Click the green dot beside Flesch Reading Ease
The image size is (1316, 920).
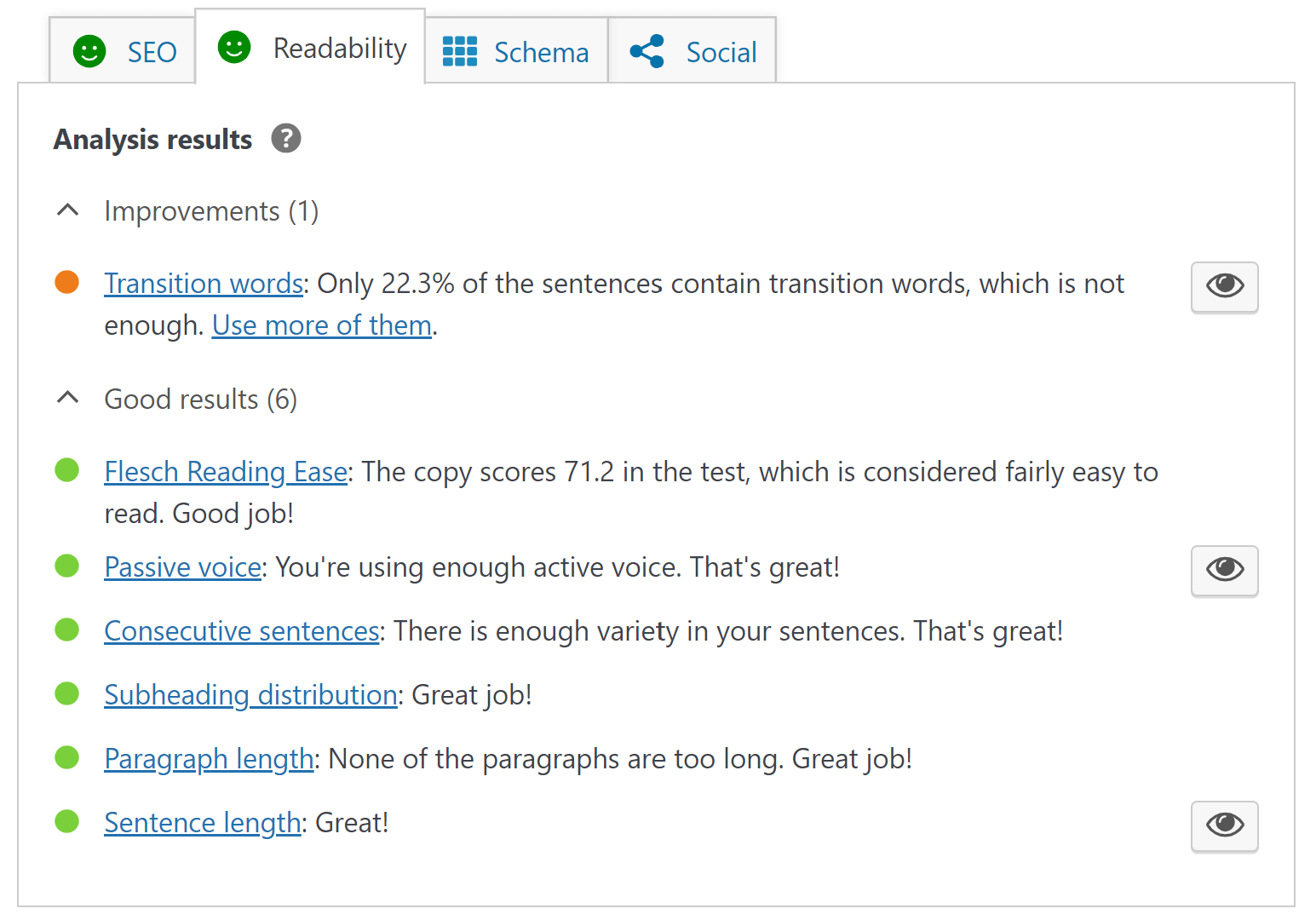pos(66,470)
